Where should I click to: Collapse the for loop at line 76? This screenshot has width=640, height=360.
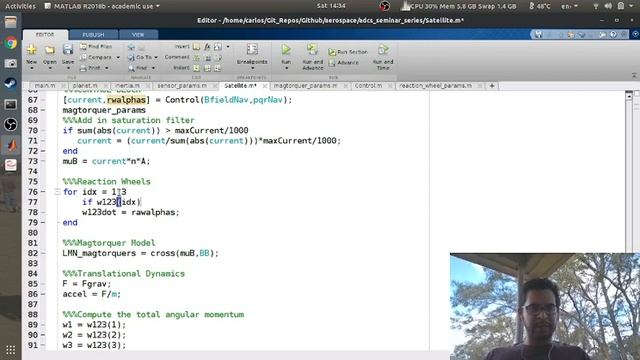click(58, 192)
